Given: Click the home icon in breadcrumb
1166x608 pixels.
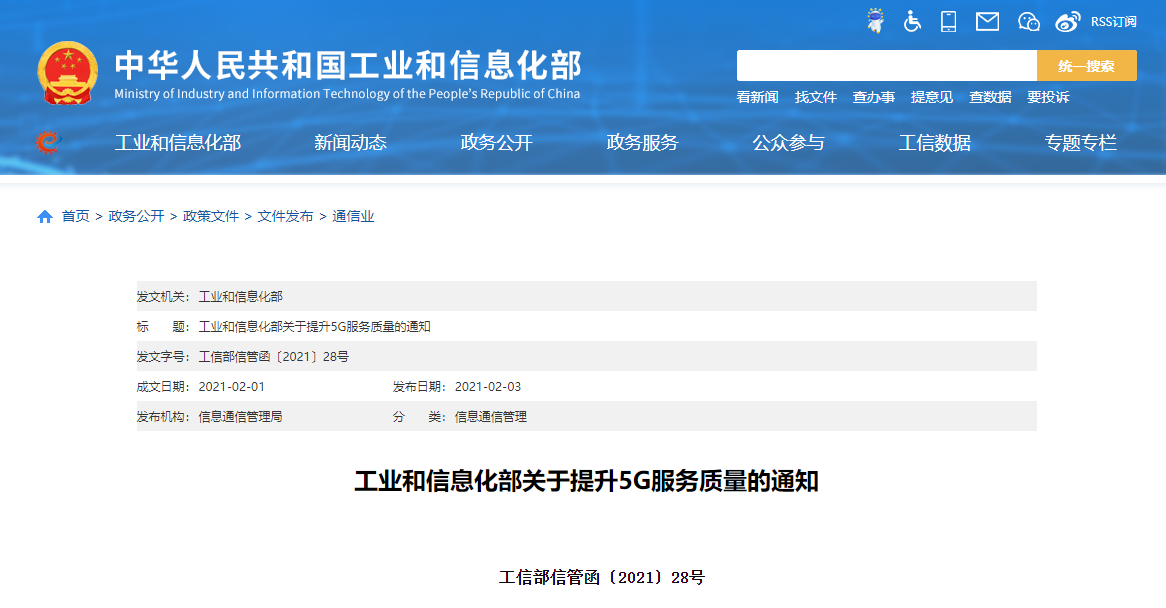Looking at the screenshot, I should click(45, 217).
